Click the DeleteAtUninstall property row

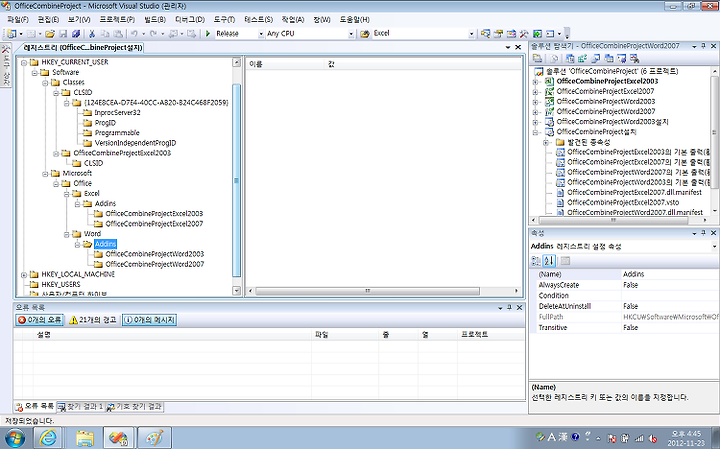click(x=624, y=306)
